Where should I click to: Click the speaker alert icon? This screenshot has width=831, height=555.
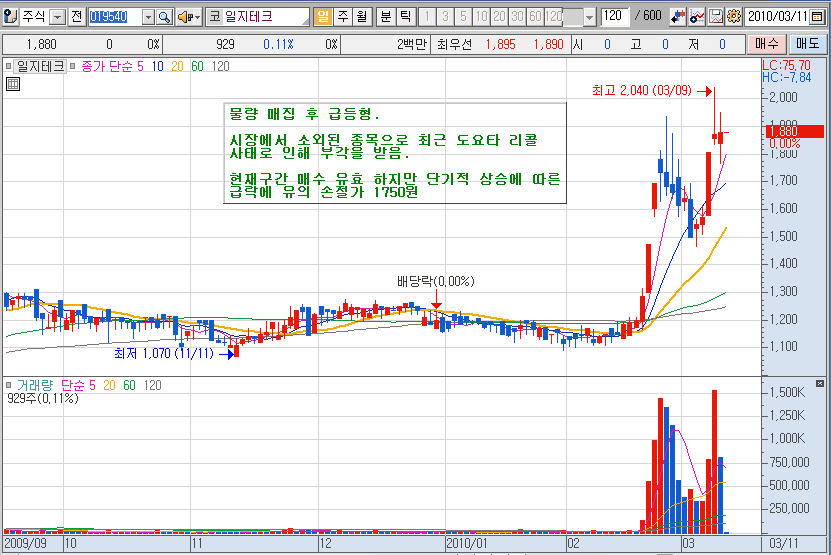(x=185, y=17)
